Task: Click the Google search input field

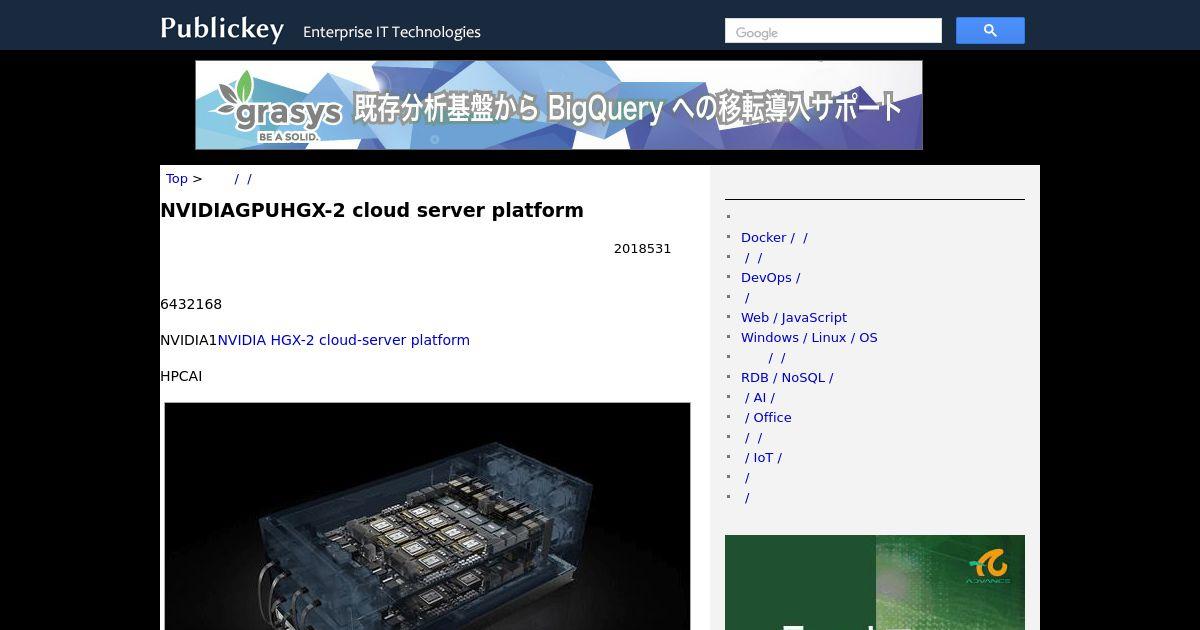Action: 833,31
